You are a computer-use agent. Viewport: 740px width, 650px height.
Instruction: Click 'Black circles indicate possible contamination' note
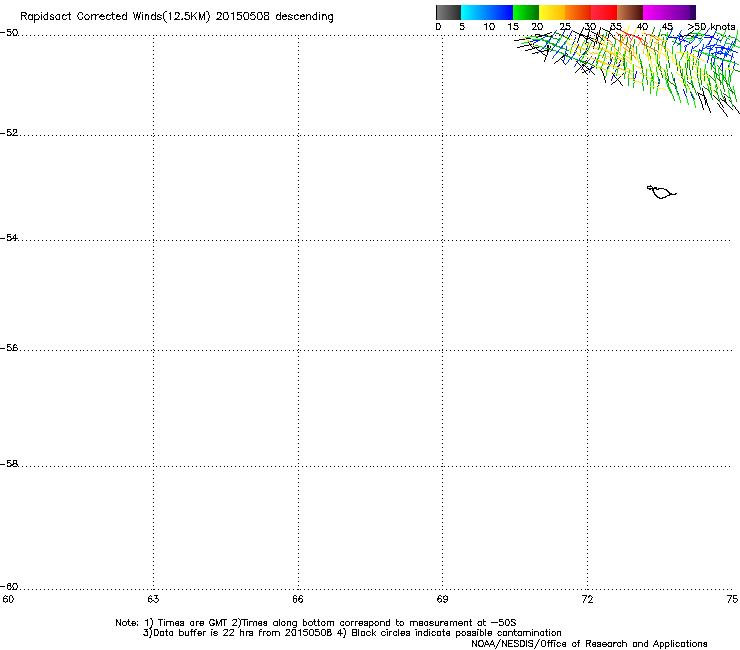pos(456,633)
